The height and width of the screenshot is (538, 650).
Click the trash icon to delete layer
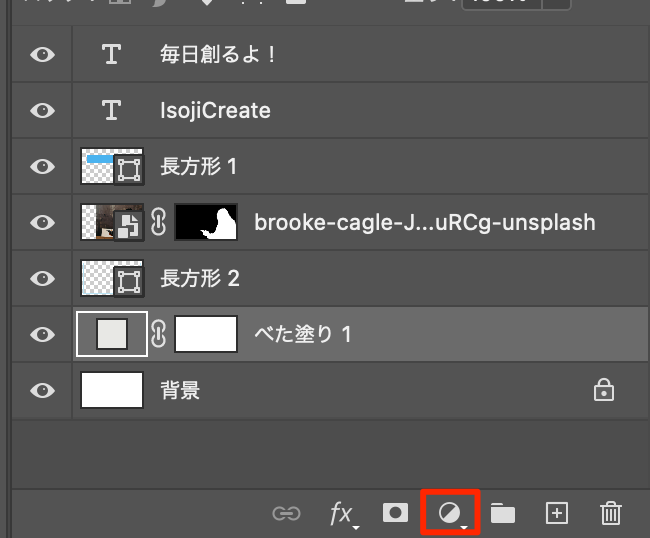click(610, 513)
